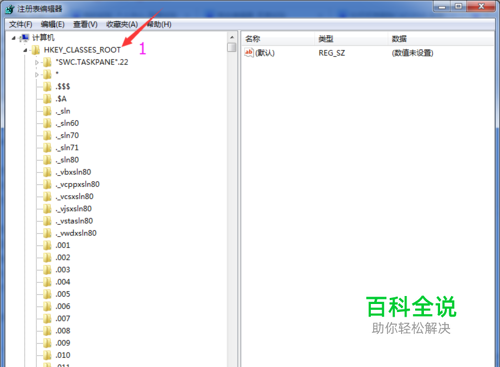Select the ._vcppxsln80 key label

77,184
